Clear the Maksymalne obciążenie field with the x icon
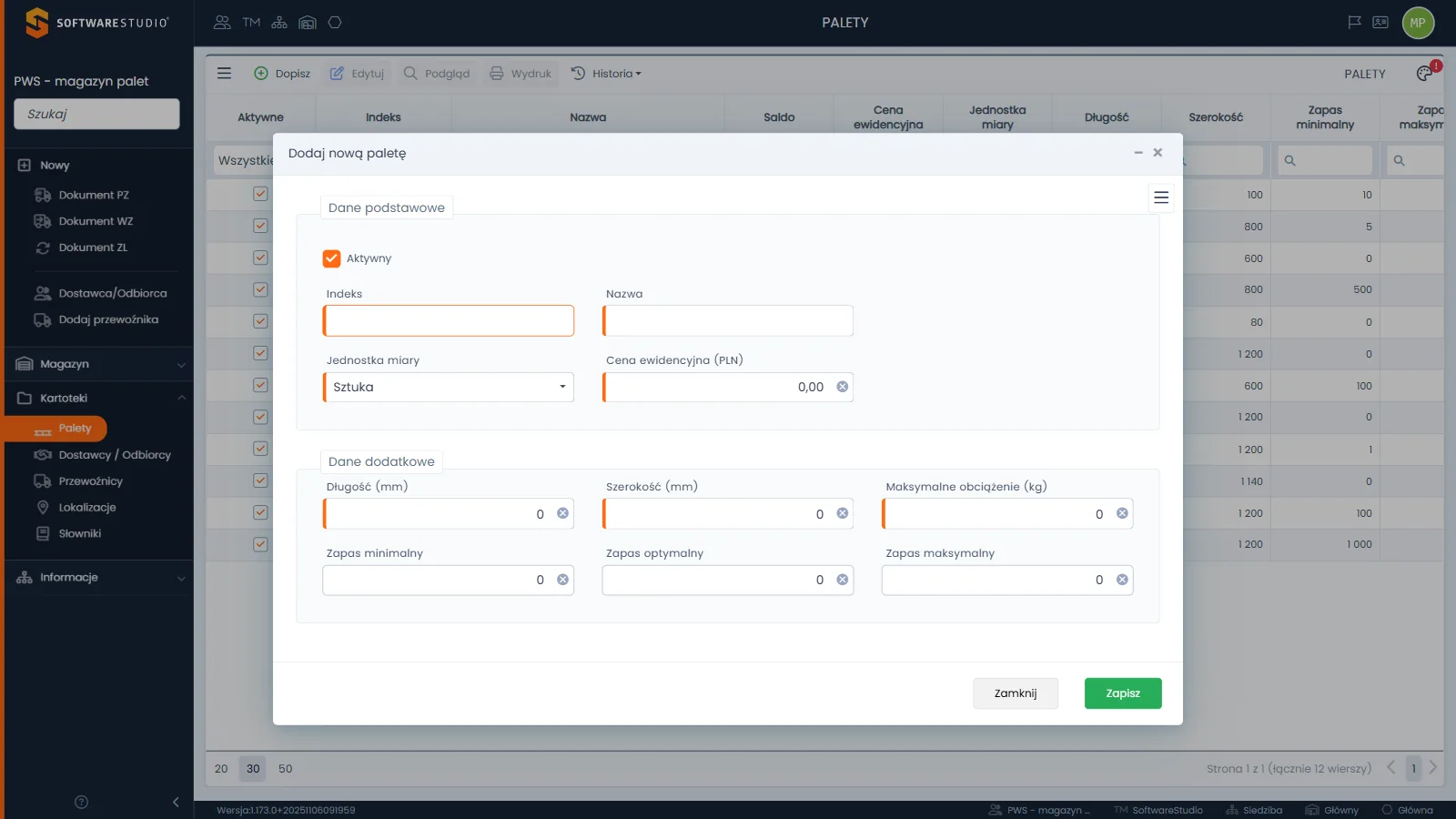Image resolution: width=1456 pixels, height=819 pixels. pyautogui.click(x=1122, y=513)
